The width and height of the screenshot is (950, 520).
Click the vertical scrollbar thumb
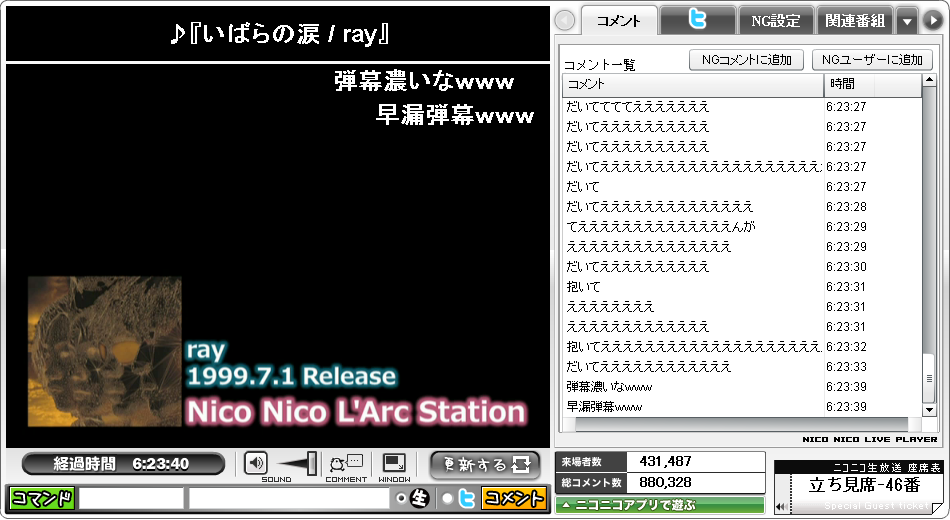[x=929, y=378]
